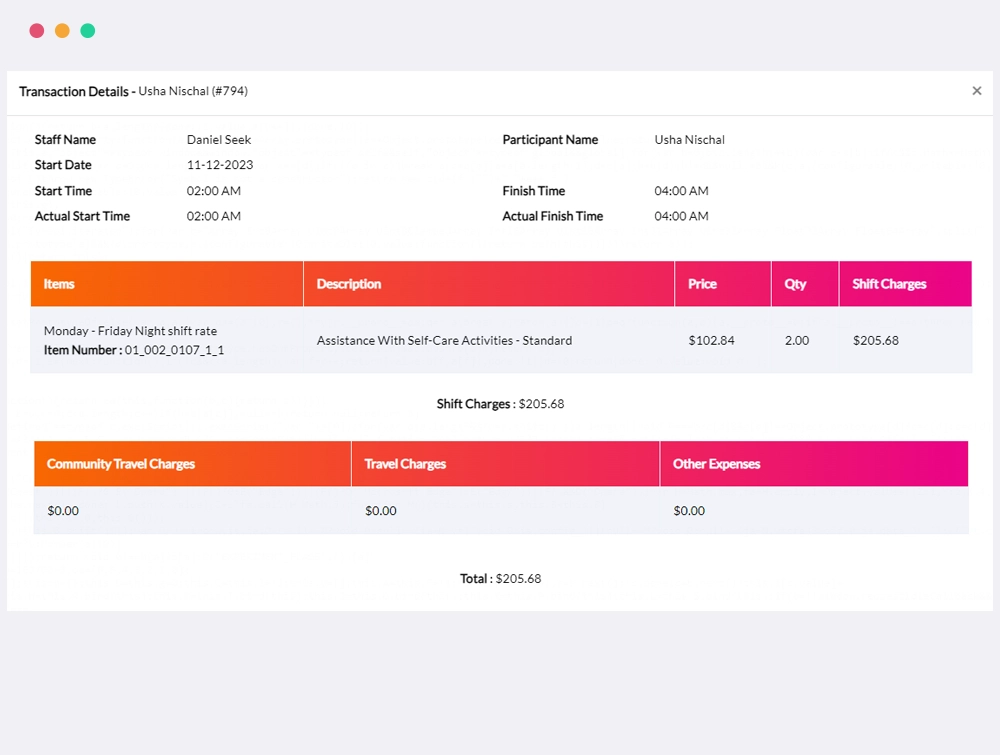Click the Assistance With Self-Care Activities description
Image resolution: width=1000 pixels, height=755 pixels.
(444, 341)
